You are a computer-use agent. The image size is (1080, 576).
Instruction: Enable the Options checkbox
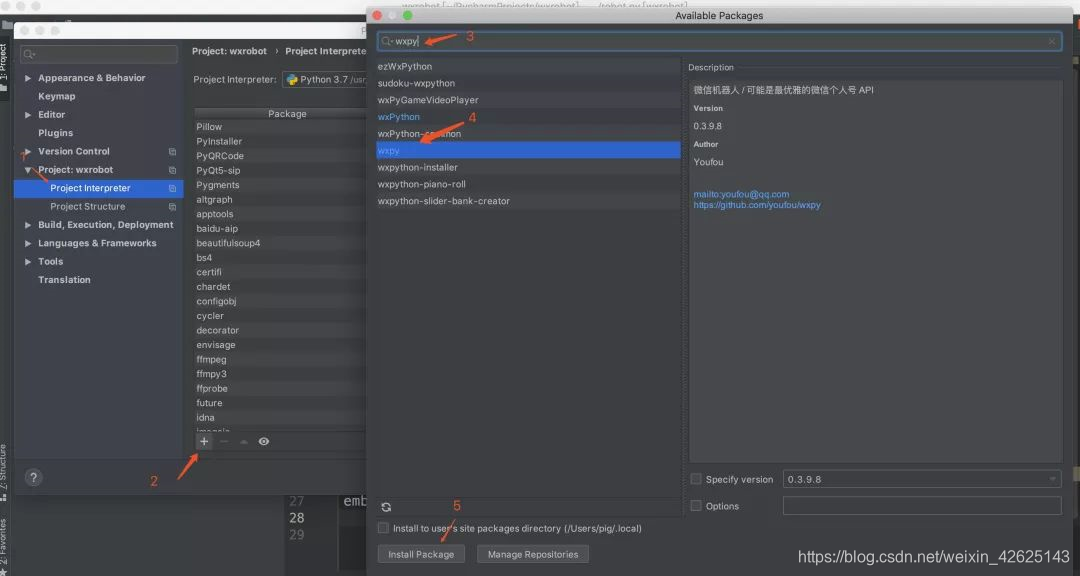click(696, 506)
